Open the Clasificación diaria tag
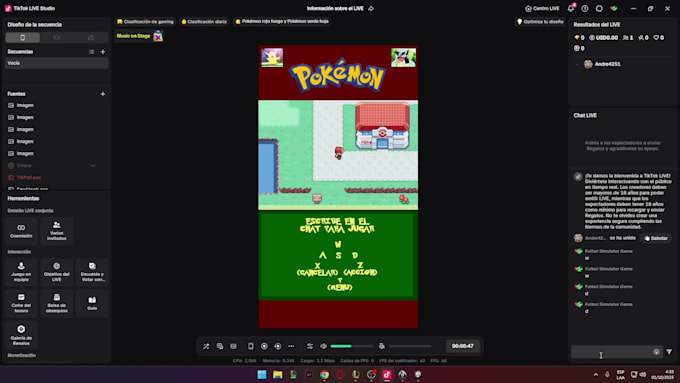The width and height of the screenshot is (680, 383). tap(204, 22)
